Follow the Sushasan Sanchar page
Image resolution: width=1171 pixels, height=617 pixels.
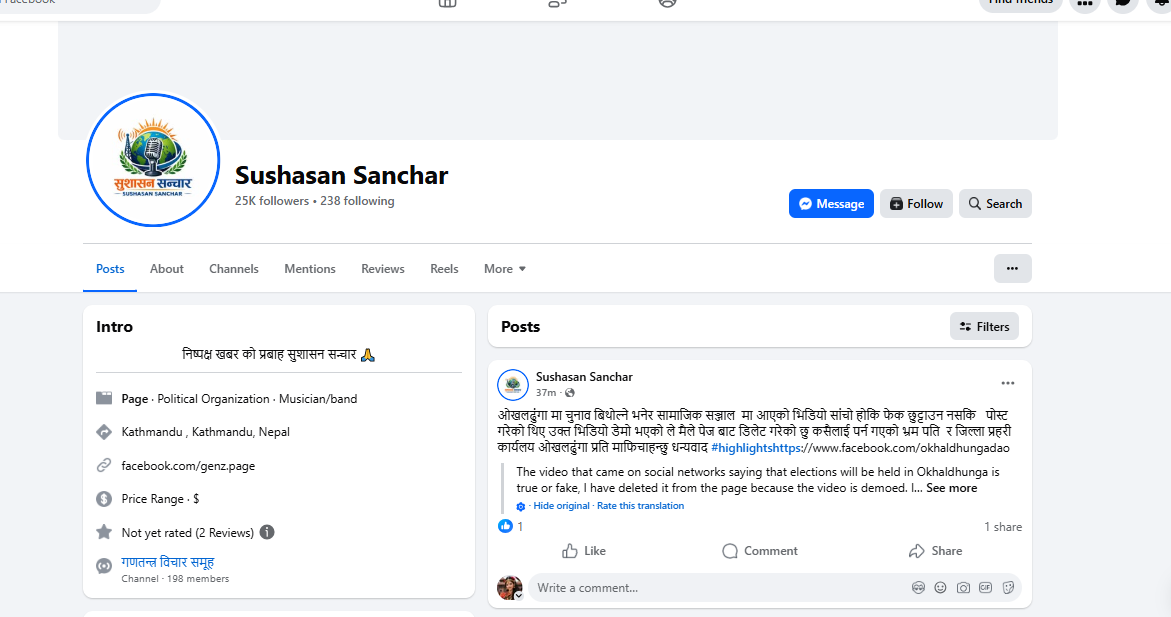916,204
